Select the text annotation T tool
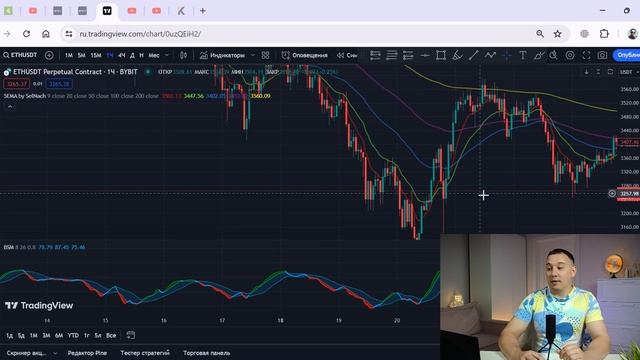 tap(522, 55)
